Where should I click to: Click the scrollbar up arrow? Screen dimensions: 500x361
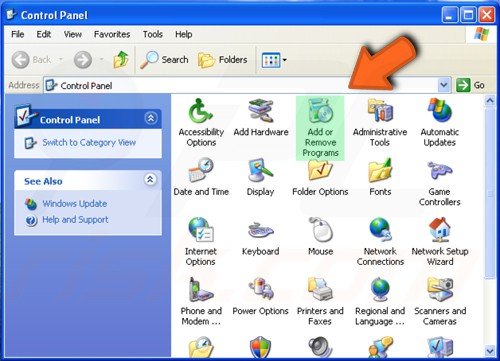click(x=490, y=100)
